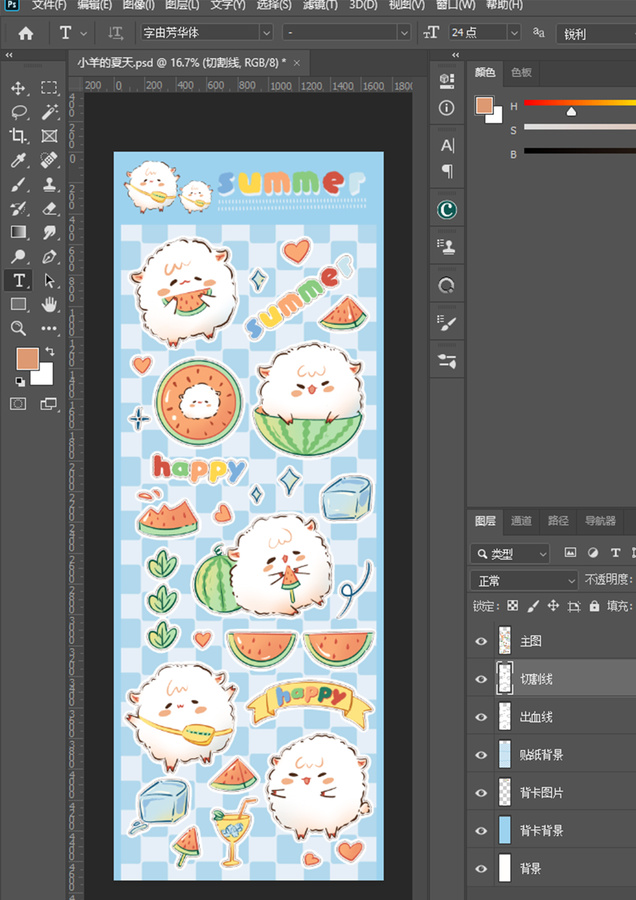The image size is (636, 900).
Task: Select the Frame tool
Action: (x=49, y=135)
